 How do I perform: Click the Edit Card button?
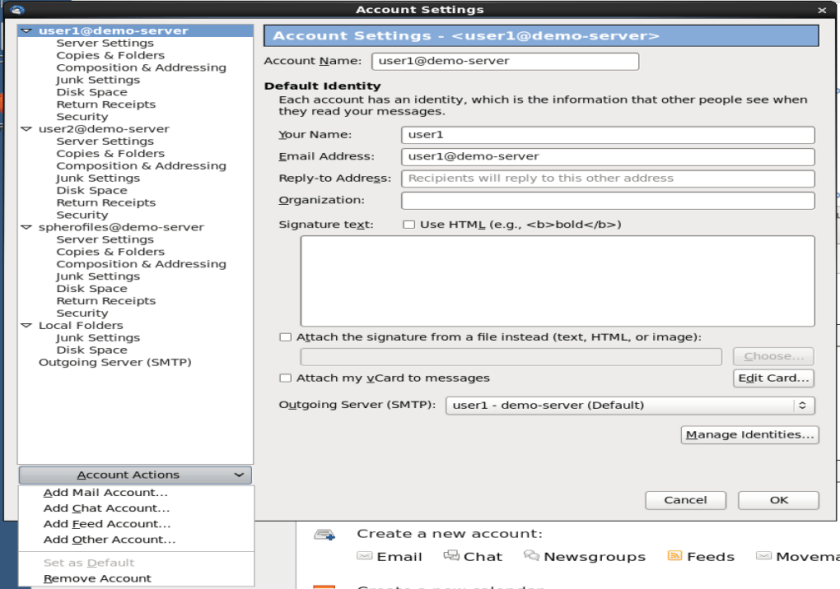click(773, 378)
